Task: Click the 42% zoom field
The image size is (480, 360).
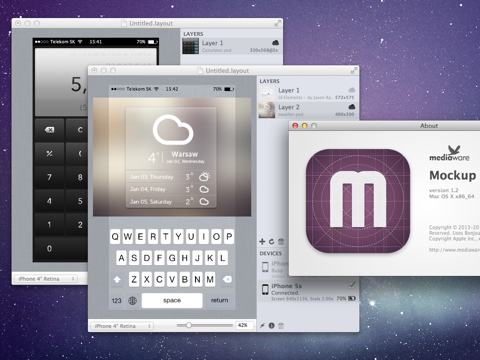Action: (244, 325)
